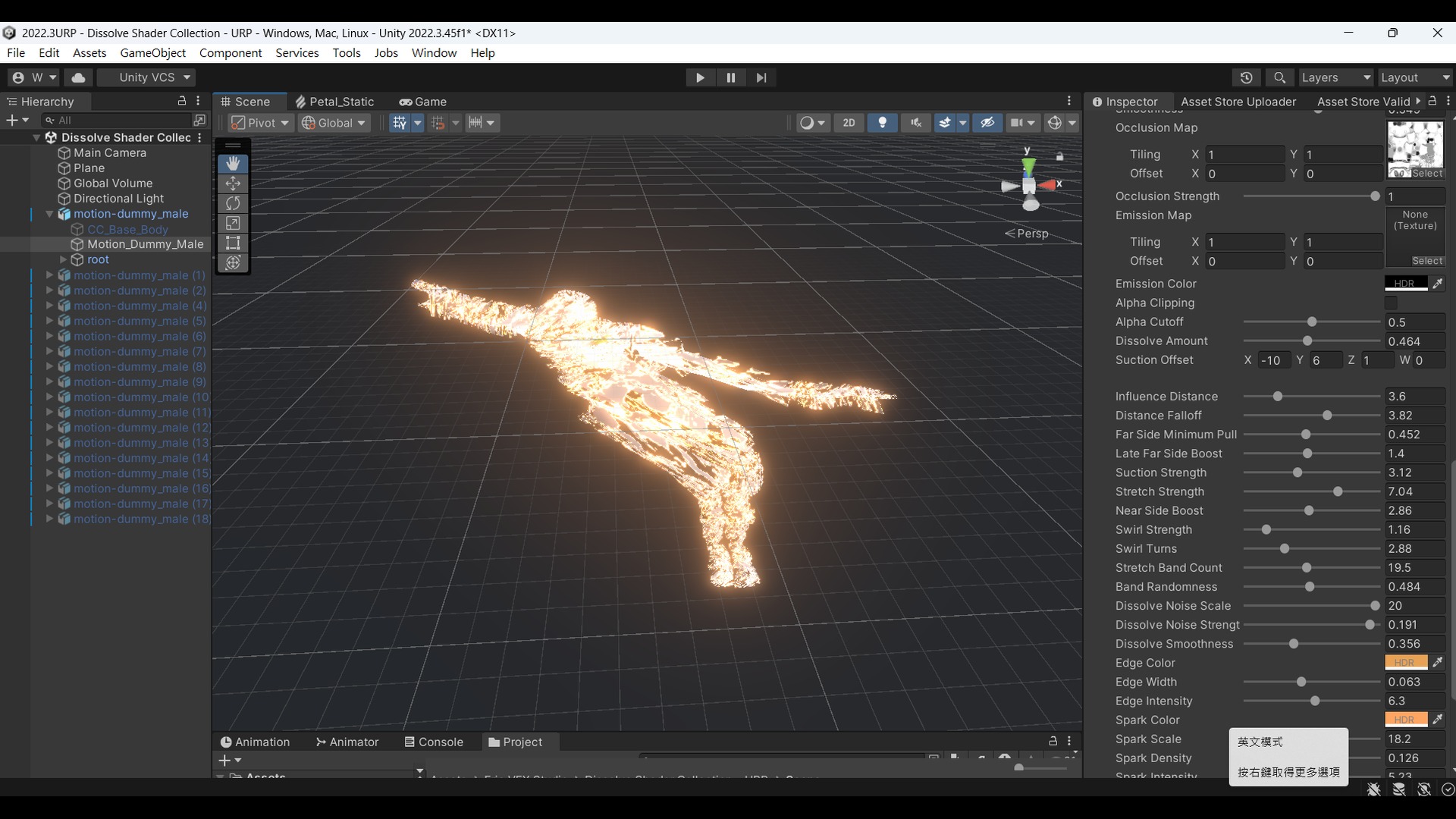Expand motion-dummy_male (1) in Hierarchy
The height and width of the screenshot is (819, 1456).
tap(50, 275)
